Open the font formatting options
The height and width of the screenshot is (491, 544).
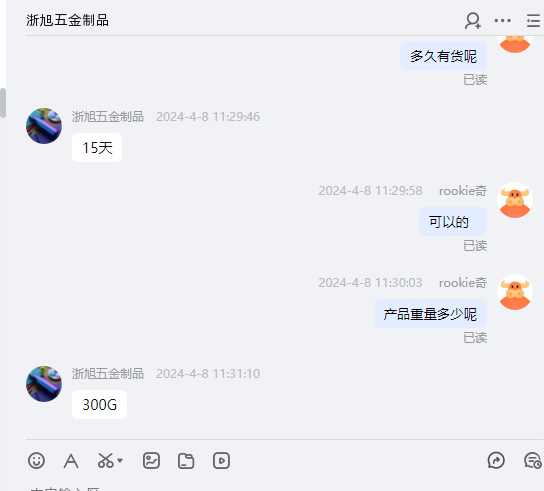pyautogui.click(x=71, y=461)
